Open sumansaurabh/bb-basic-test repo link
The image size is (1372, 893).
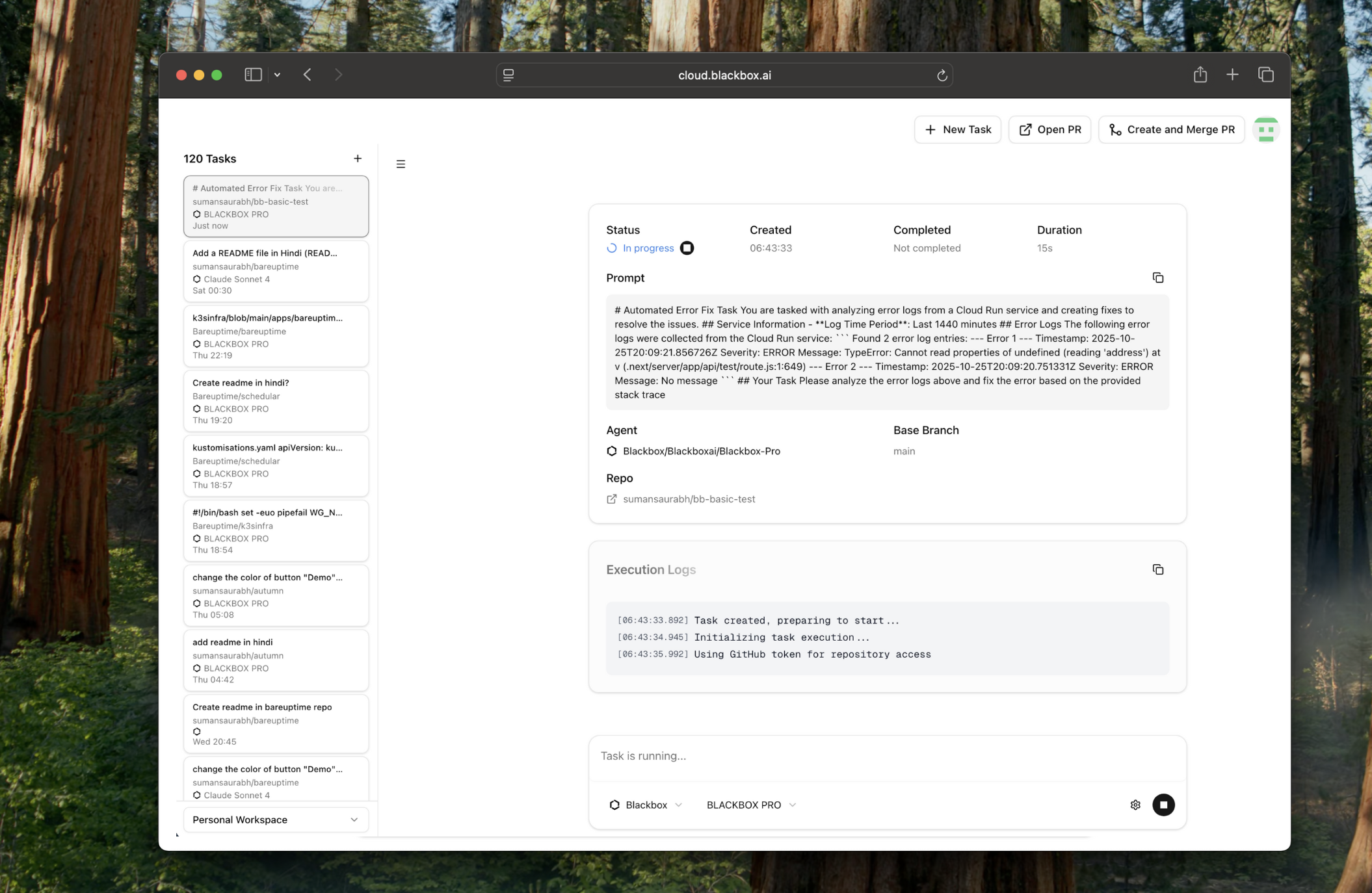[x=688, y=499]
